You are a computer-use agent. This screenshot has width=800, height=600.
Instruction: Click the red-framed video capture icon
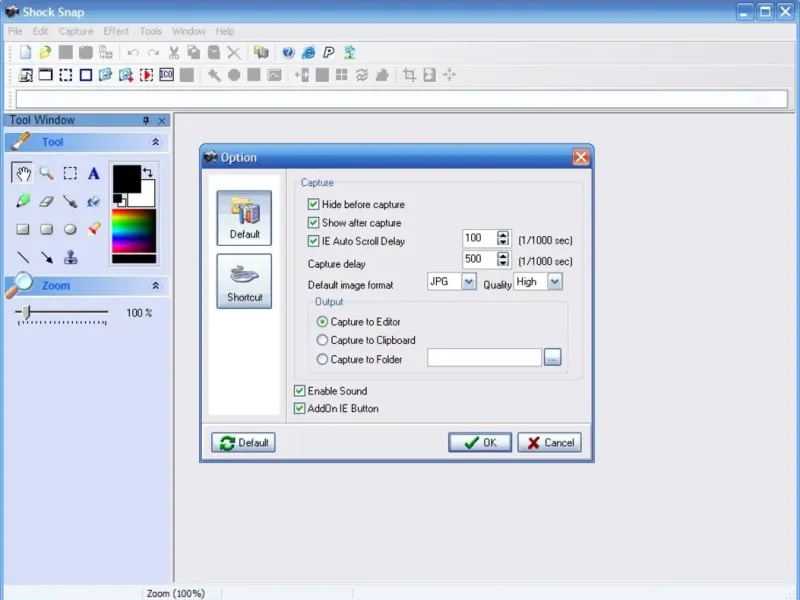point(146,75)
